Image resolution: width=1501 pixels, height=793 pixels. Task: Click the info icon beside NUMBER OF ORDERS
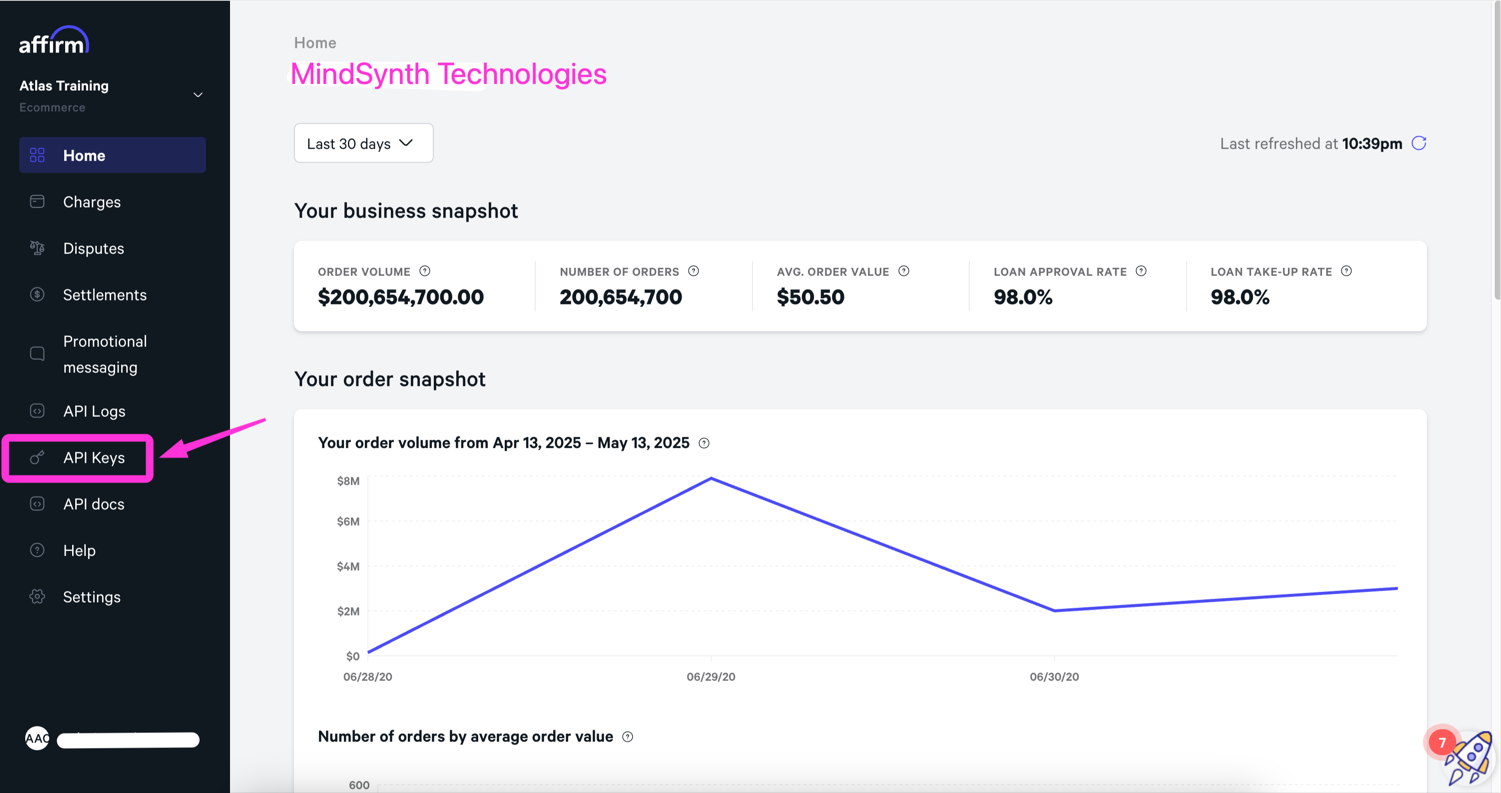pyautogui.click(x=694, y=271)
